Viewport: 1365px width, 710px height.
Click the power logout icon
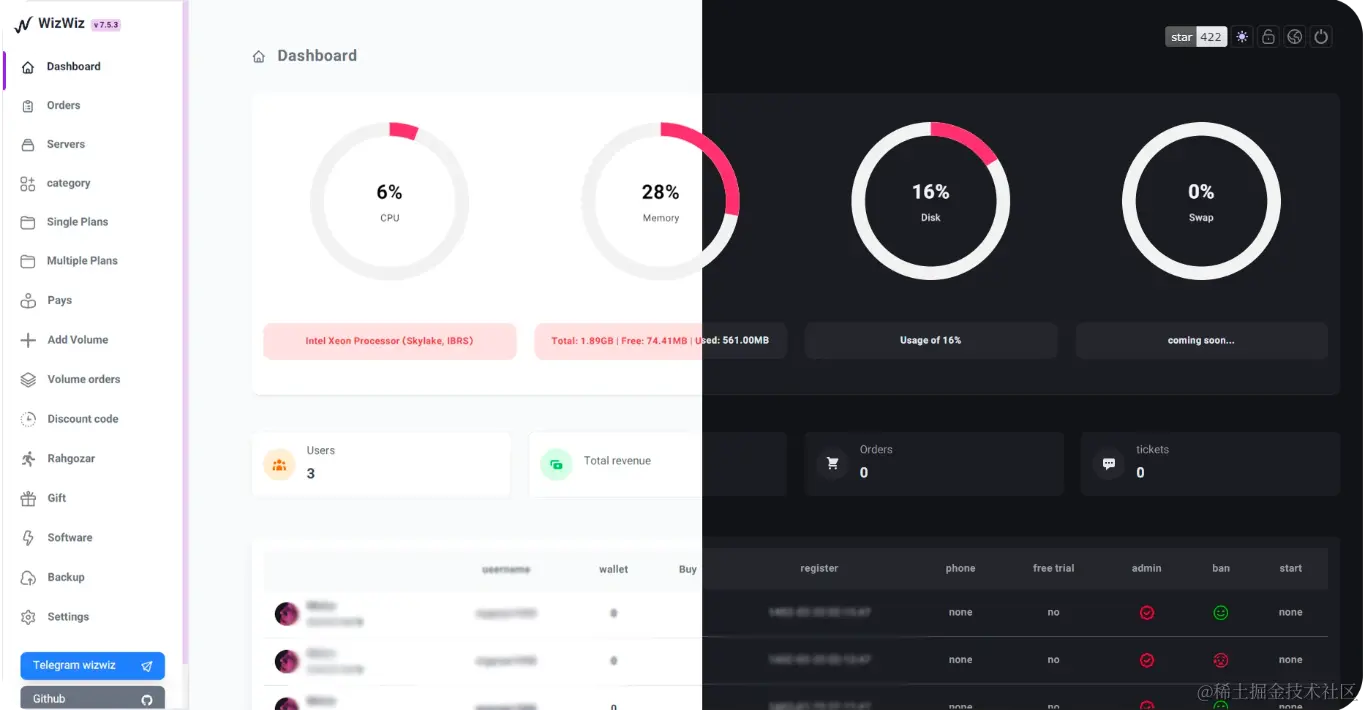(x=1321, y=37)
